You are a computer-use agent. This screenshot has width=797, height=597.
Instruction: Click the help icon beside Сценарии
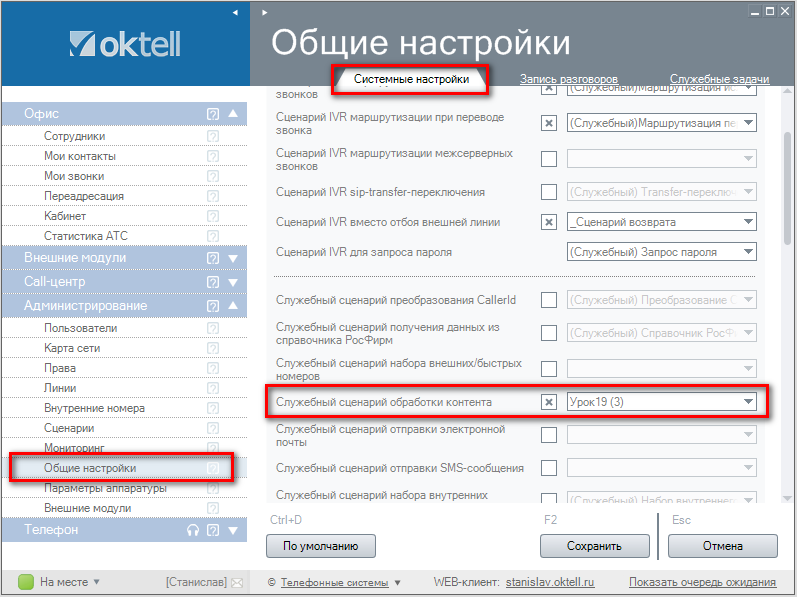tap(212, 428)
